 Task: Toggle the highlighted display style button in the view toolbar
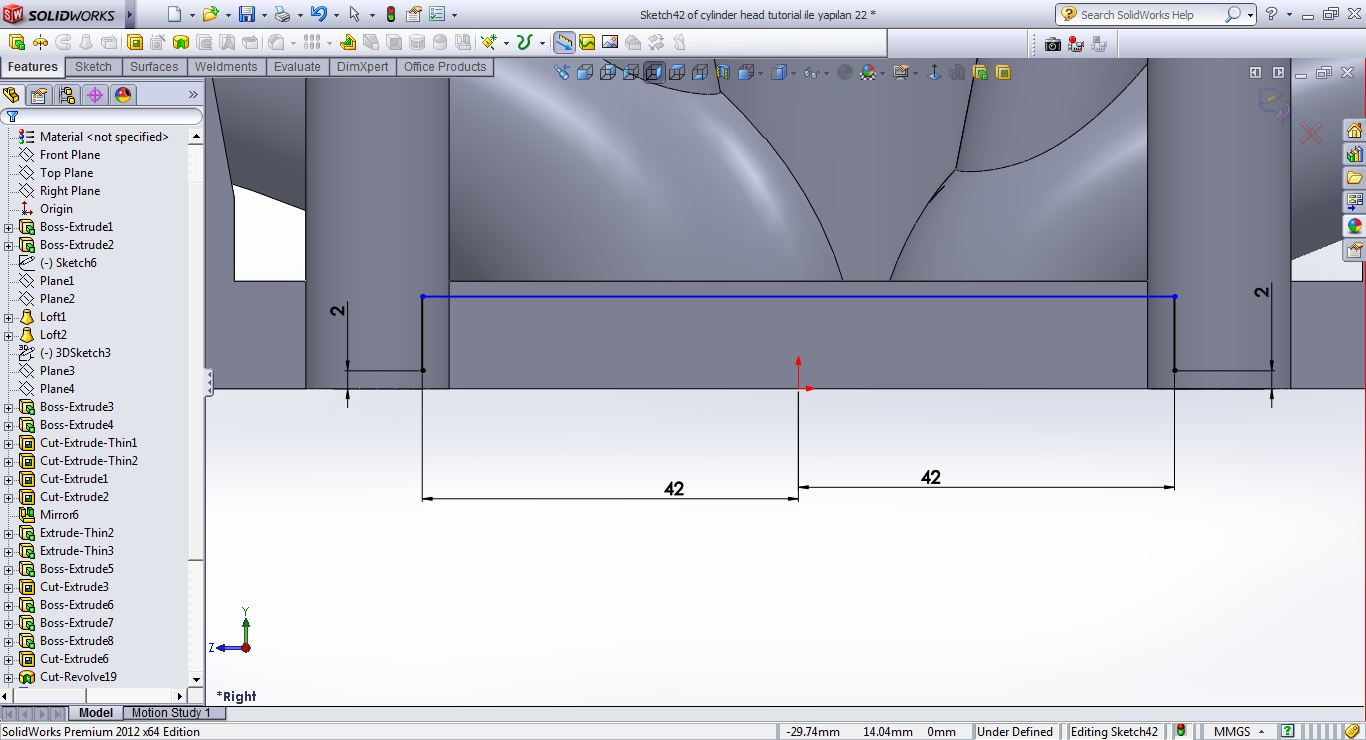pyautogui.click(x=654, y=72)
